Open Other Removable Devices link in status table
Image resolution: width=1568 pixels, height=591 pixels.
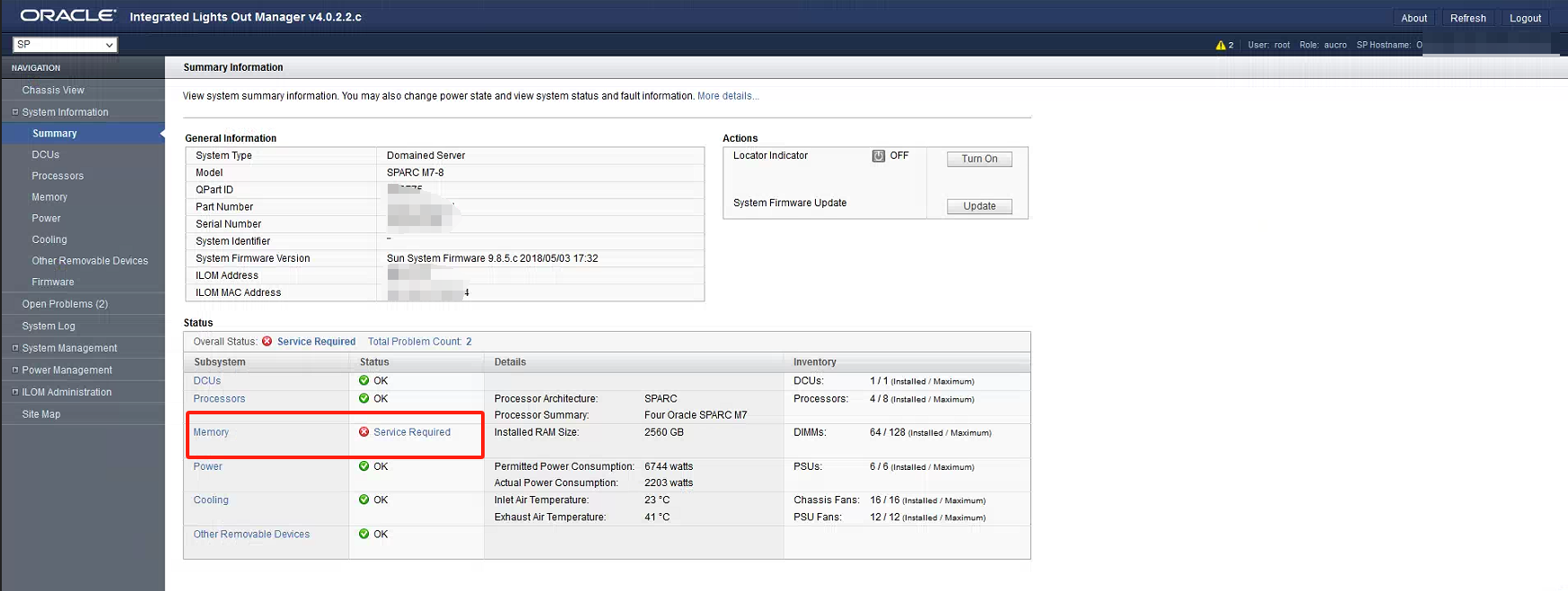[x=251, y=534]
